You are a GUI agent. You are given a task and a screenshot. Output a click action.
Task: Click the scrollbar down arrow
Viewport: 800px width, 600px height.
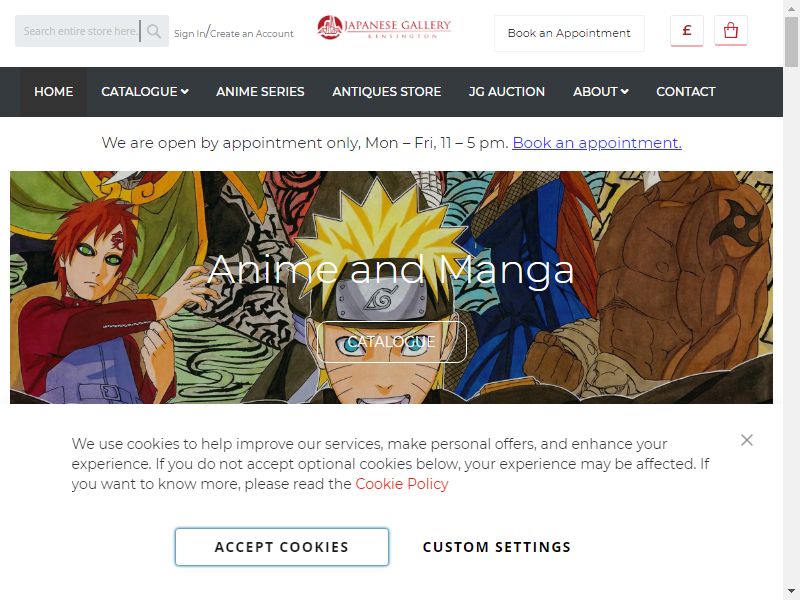click(x=791, y=590)
